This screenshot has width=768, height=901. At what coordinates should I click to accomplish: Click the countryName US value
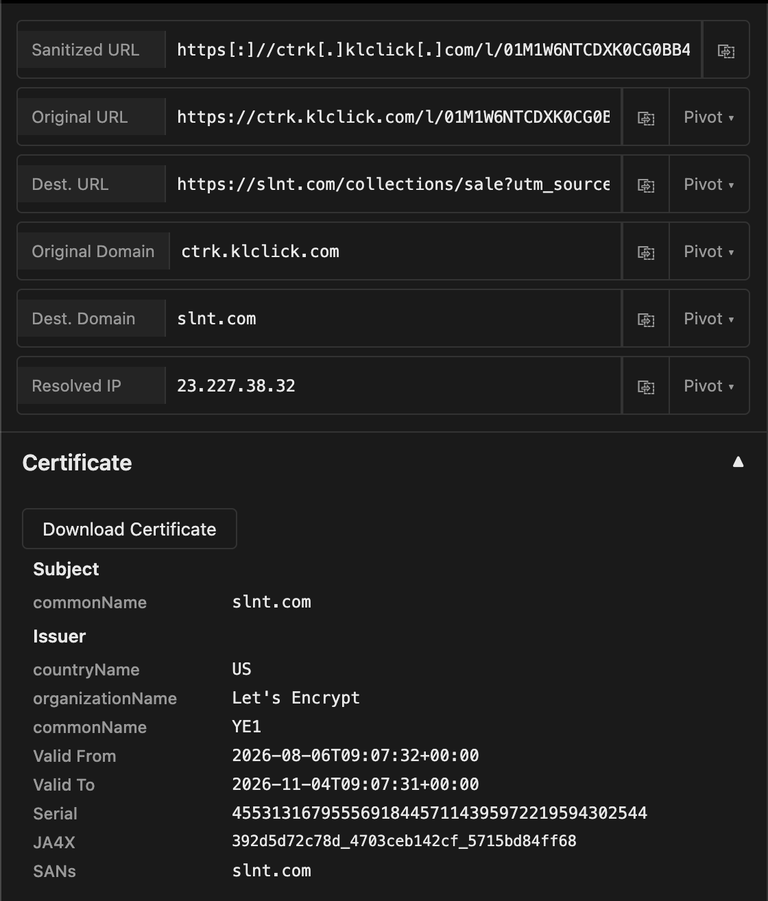242,669
